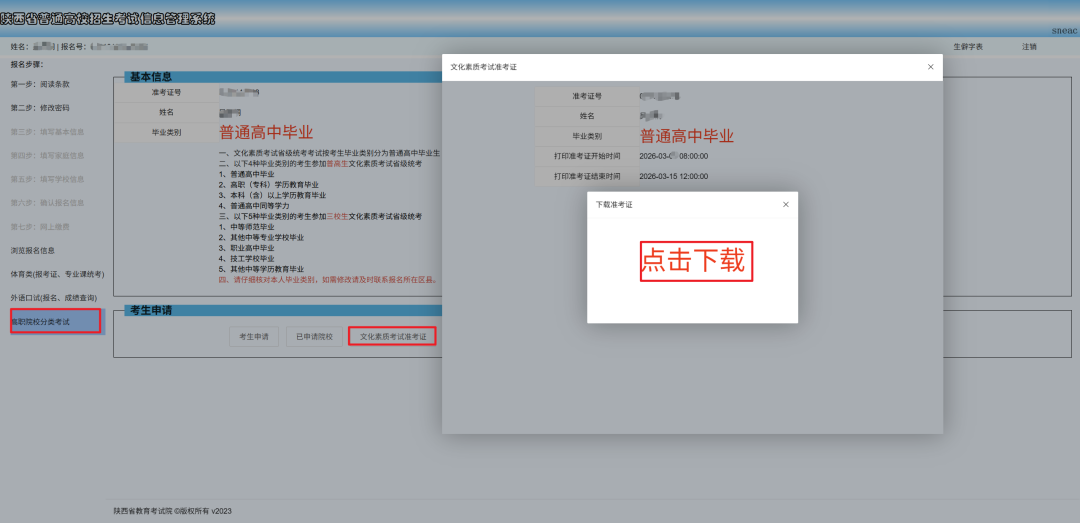Viewport: 1080px width, 523px height.
Task: Click the 考生申请 button
Action: 253,337
